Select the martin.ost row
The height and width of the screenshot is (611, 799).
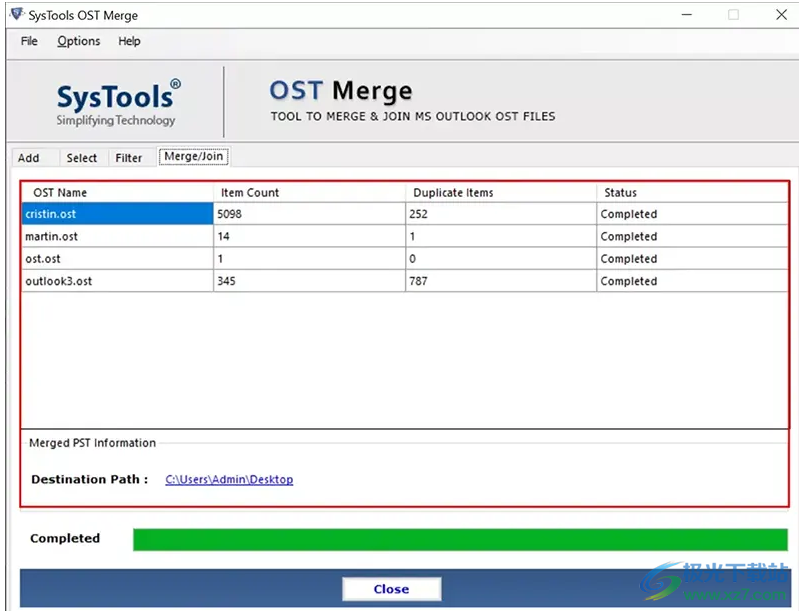[x=117, y=237]
